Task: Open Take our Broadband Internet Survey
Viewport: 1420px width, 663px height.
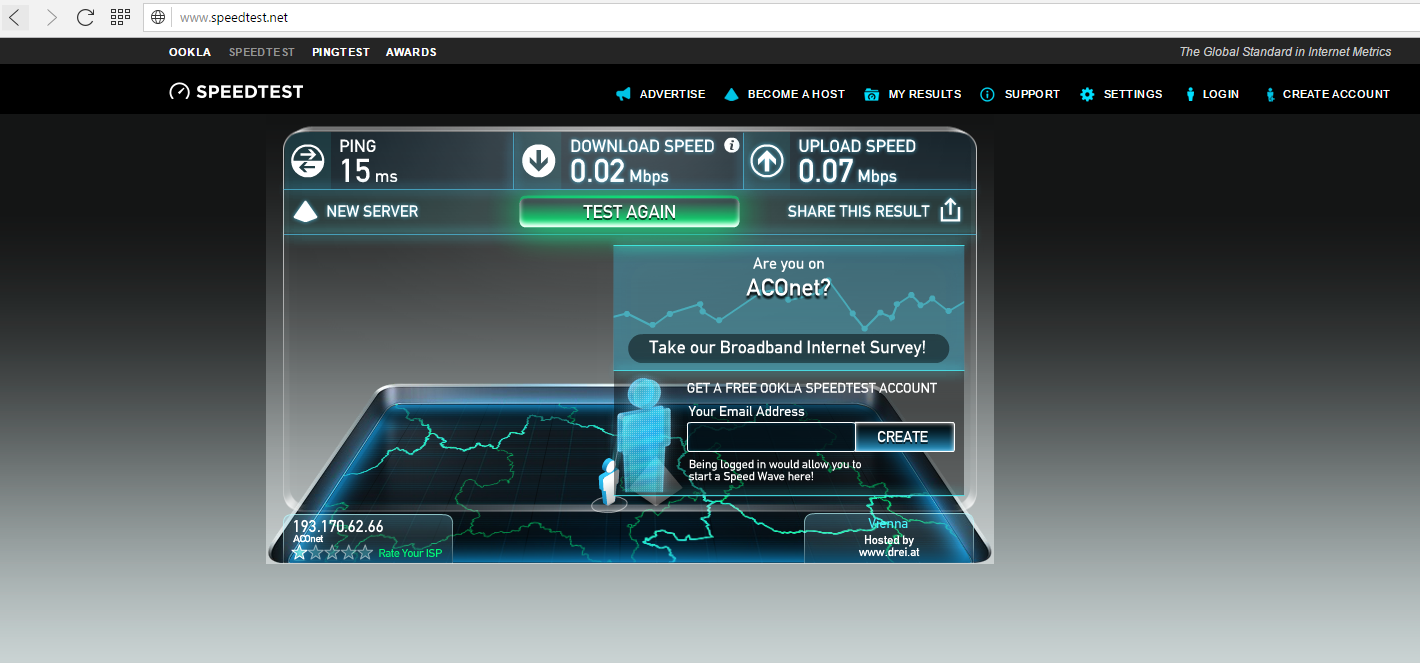Action: pos(788,348)
